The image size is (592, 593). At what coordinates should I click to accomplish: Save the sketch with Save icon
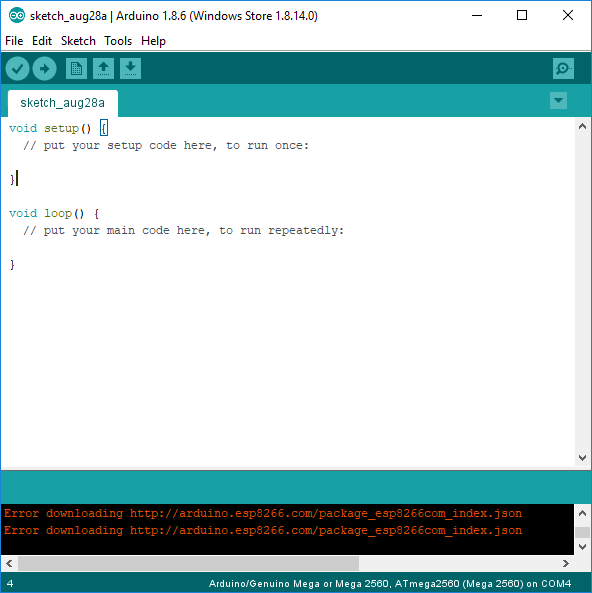tap(131, 68)
